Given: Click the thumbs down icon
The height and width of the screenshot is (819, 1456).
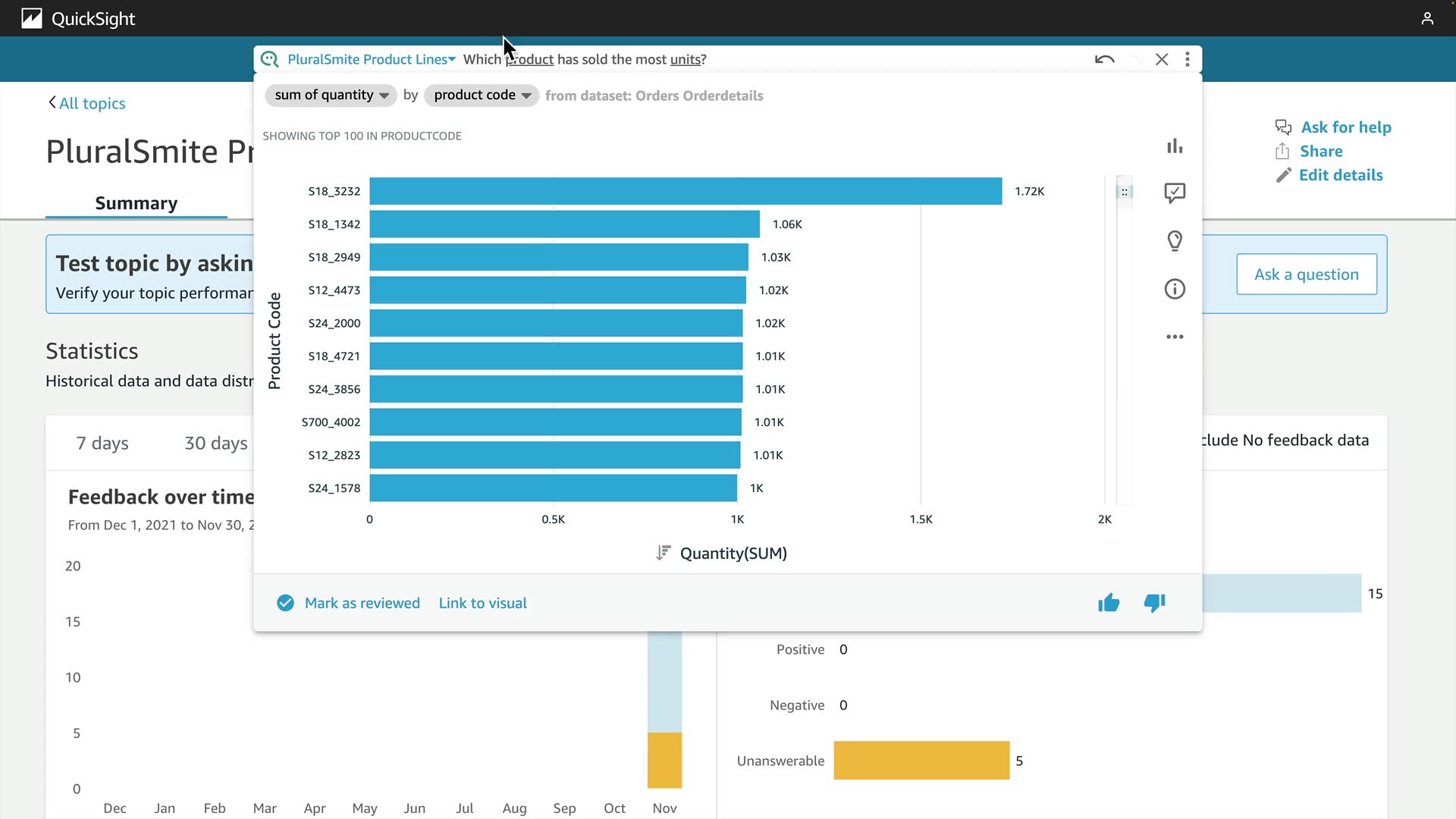Looking at the screenshot, I should pyautogui.click(x=1154, y=603).
